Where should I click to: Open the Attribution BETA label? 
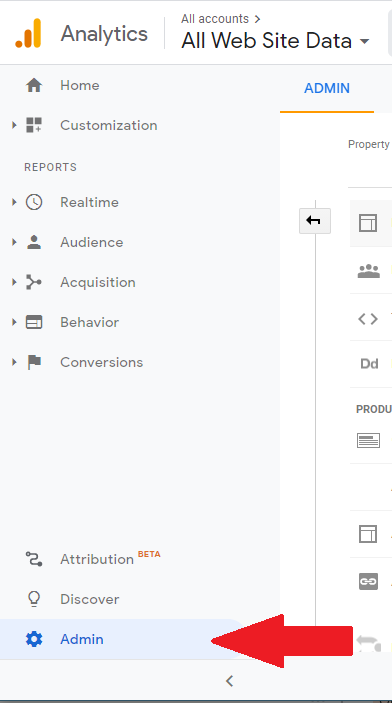pyautogui.click(x=110, y=558)
